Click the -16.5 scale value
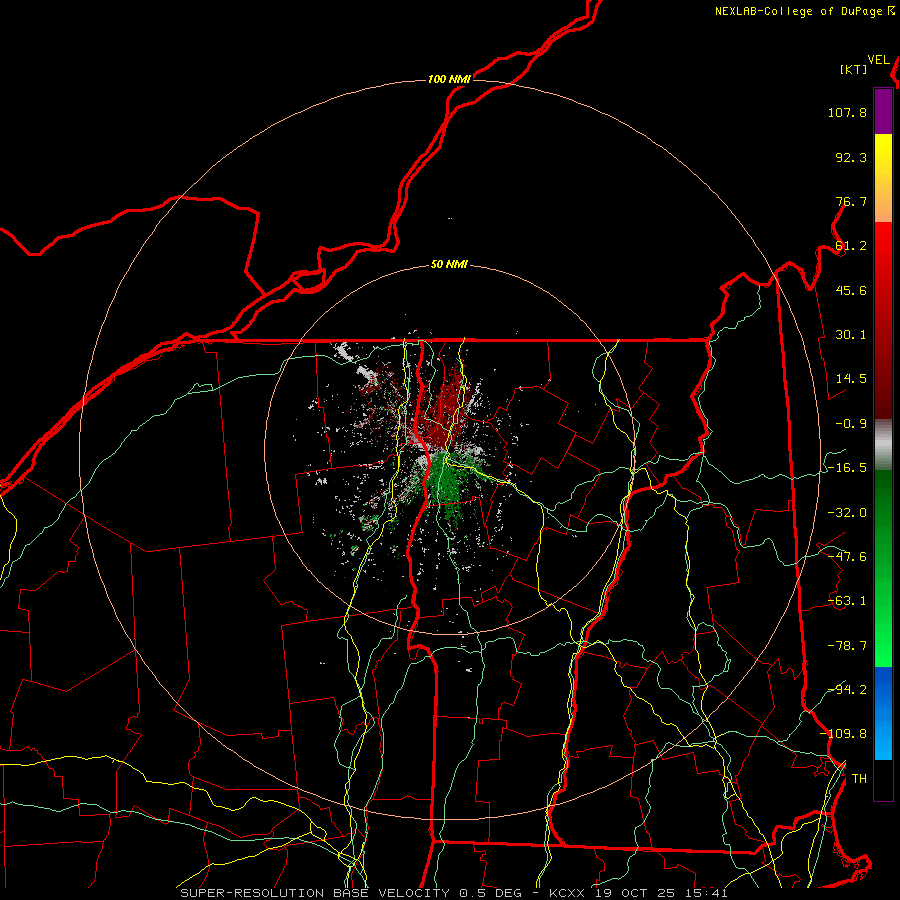Image resolution: width=900 pixels, height=900 pixels. [x=847, y=468]
